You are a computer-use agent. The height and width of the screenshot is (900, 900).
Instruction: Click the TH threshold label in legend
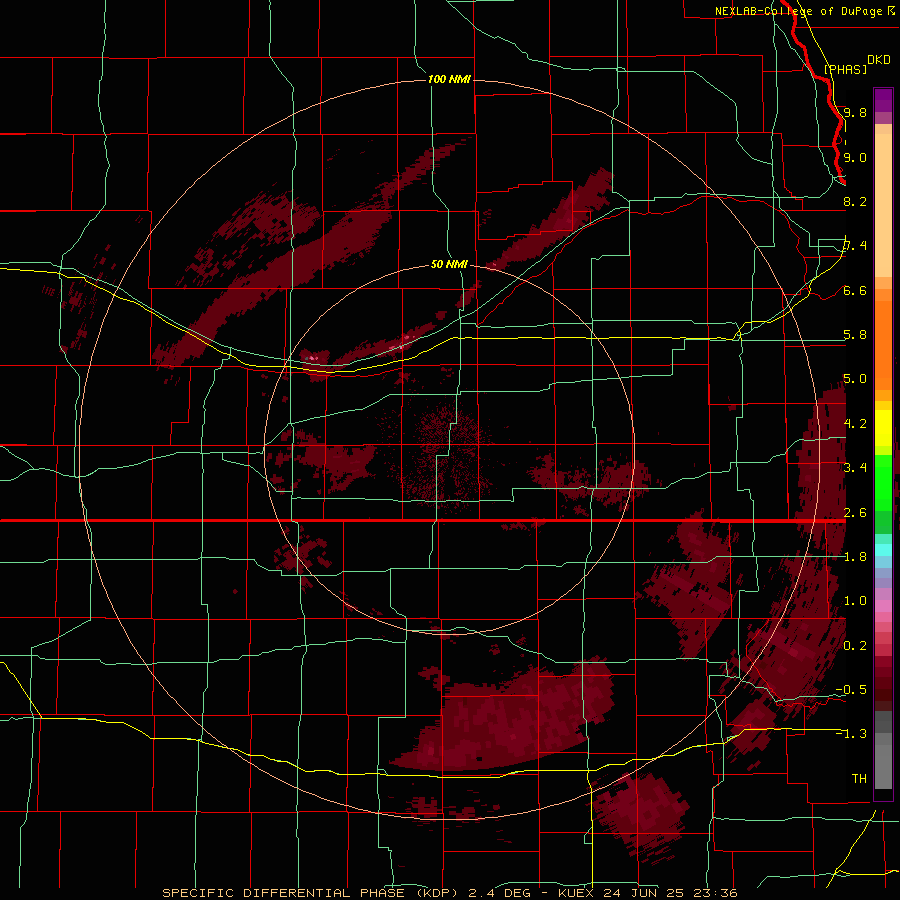[859, 779]
